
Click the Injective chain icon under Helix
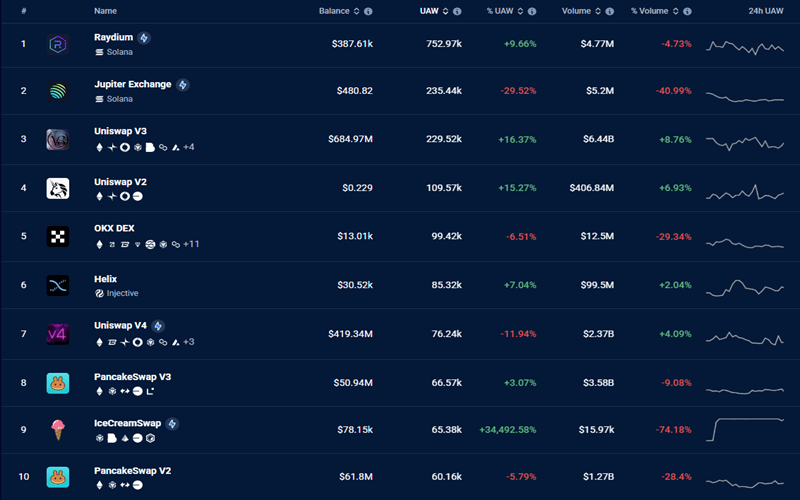point(99,293)
